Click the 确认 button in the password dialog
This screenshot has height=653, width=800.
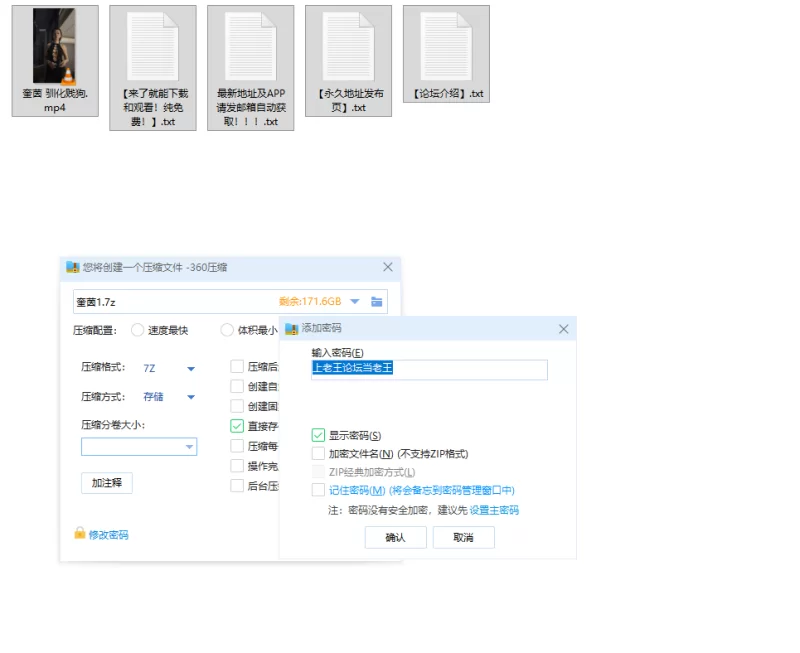tap(395, 538)
